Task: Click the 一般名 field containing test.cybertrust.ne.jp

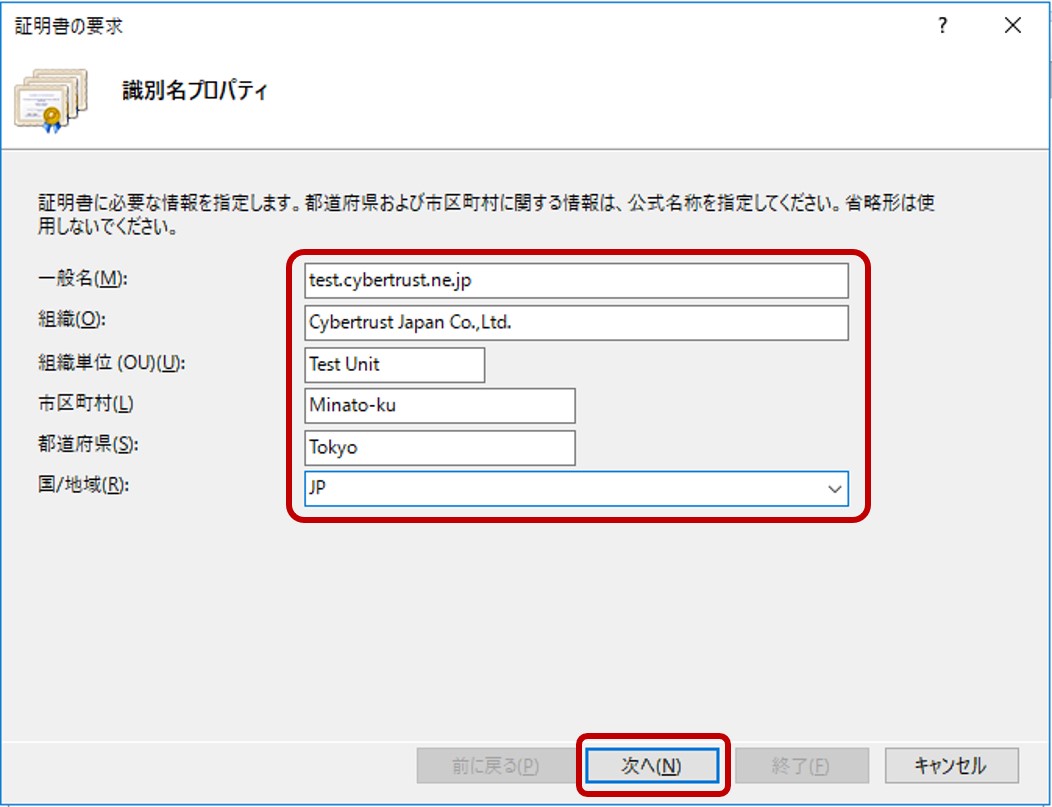Action: (577, 281)
